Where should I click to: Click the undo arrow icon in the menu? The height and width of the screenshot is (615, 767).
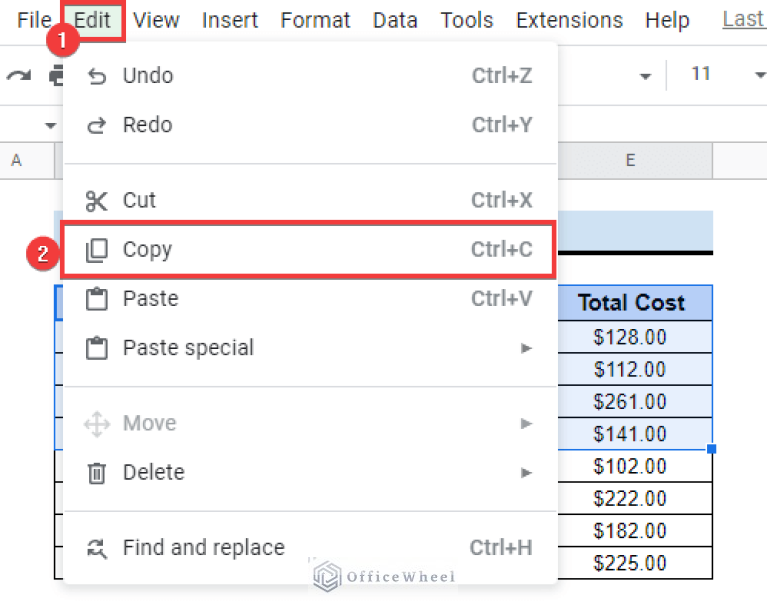(96, 76)
